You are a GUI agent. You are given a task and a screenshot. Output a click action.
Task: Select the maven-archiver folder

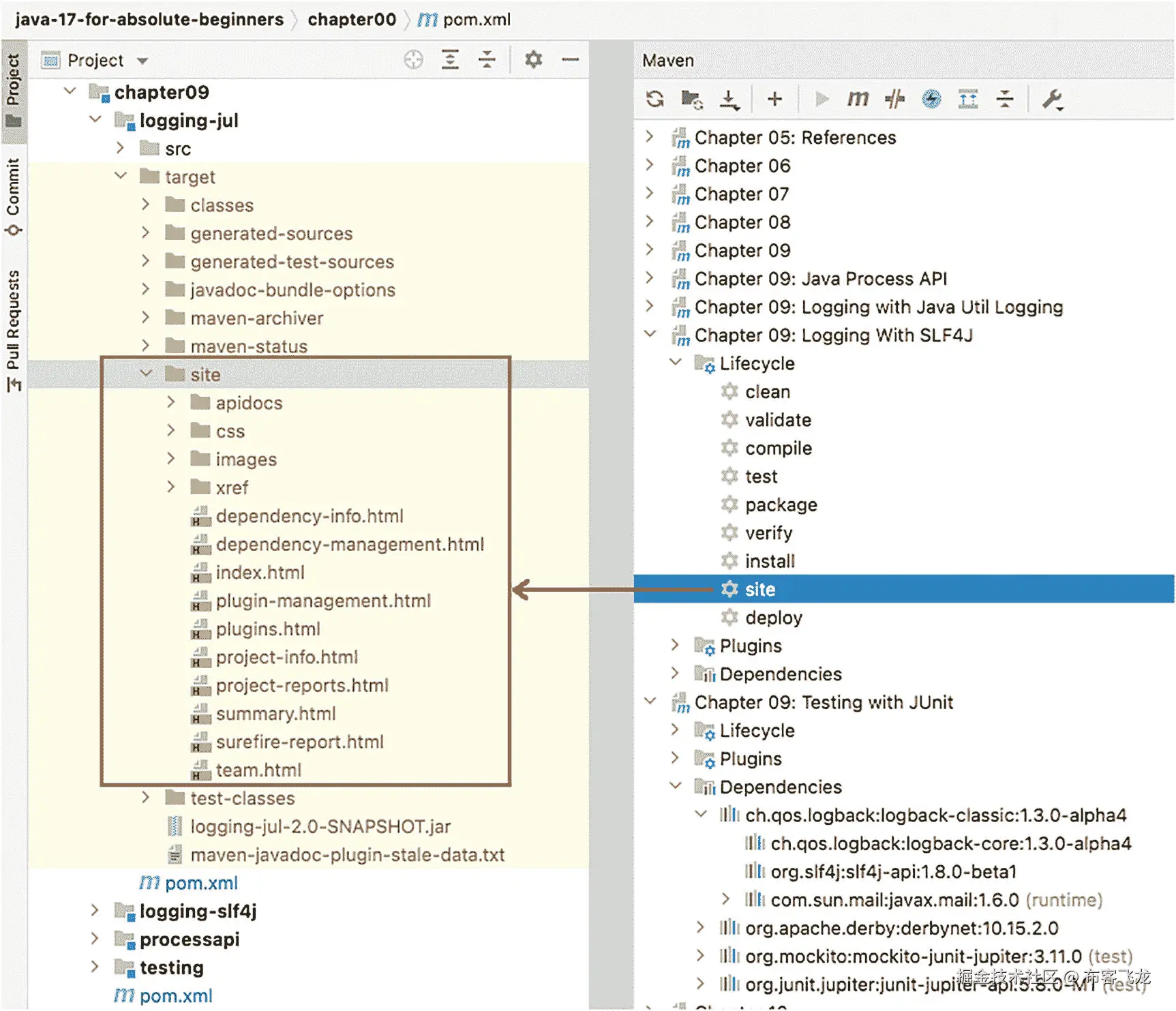[x=257, y=318]
